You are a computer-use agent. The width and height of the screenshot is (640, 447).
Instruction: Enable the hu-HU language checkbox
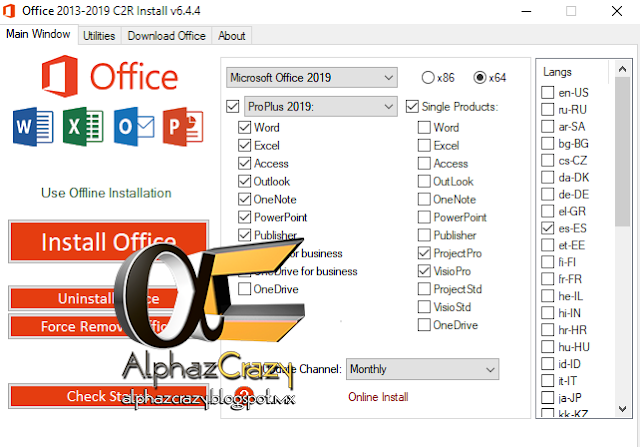(x=547, y=347)
